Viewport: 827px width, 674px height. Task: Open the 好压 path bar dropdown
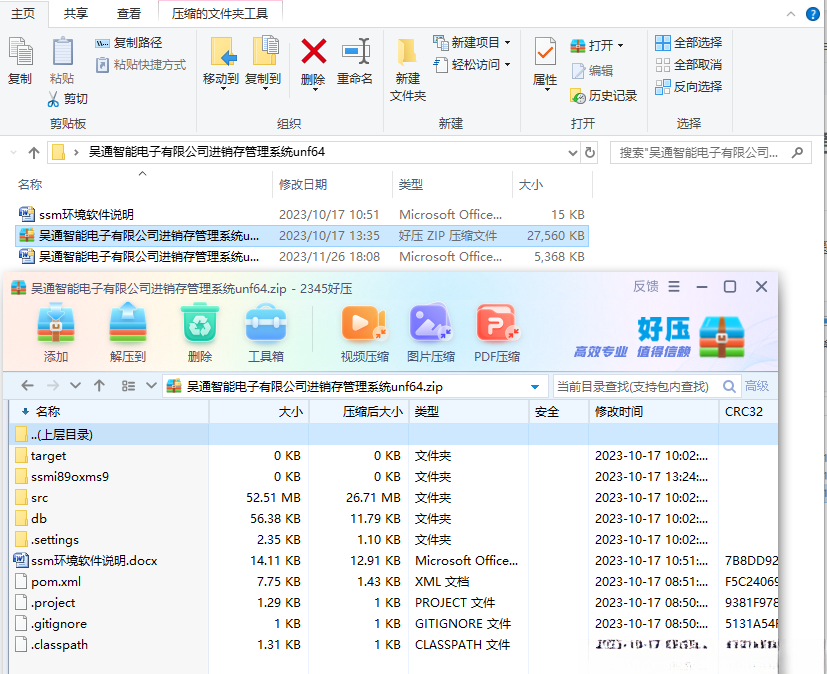click(535, 387)
